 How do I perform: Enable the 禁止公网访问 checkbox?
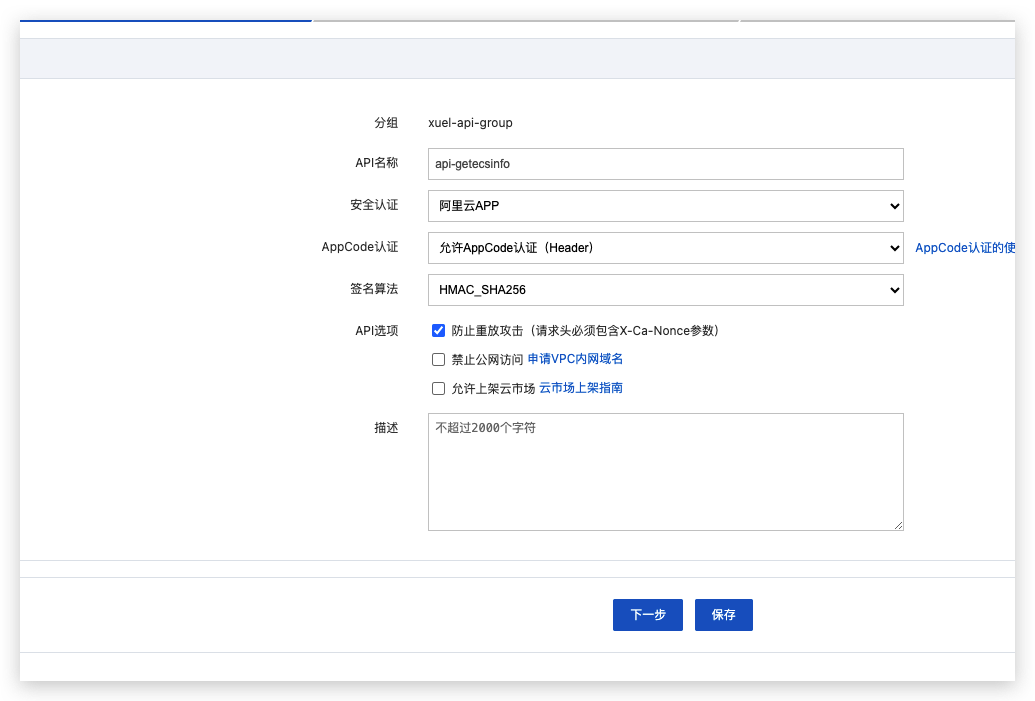(x=438, y=360)
